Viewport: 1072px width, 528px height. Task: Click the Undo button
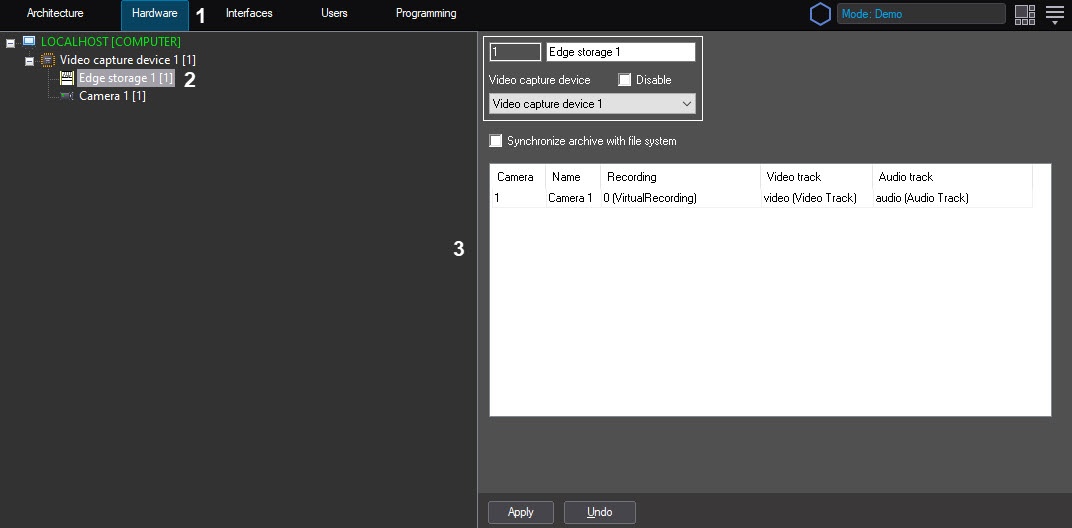pyautogui.click(x=599, y=512)
